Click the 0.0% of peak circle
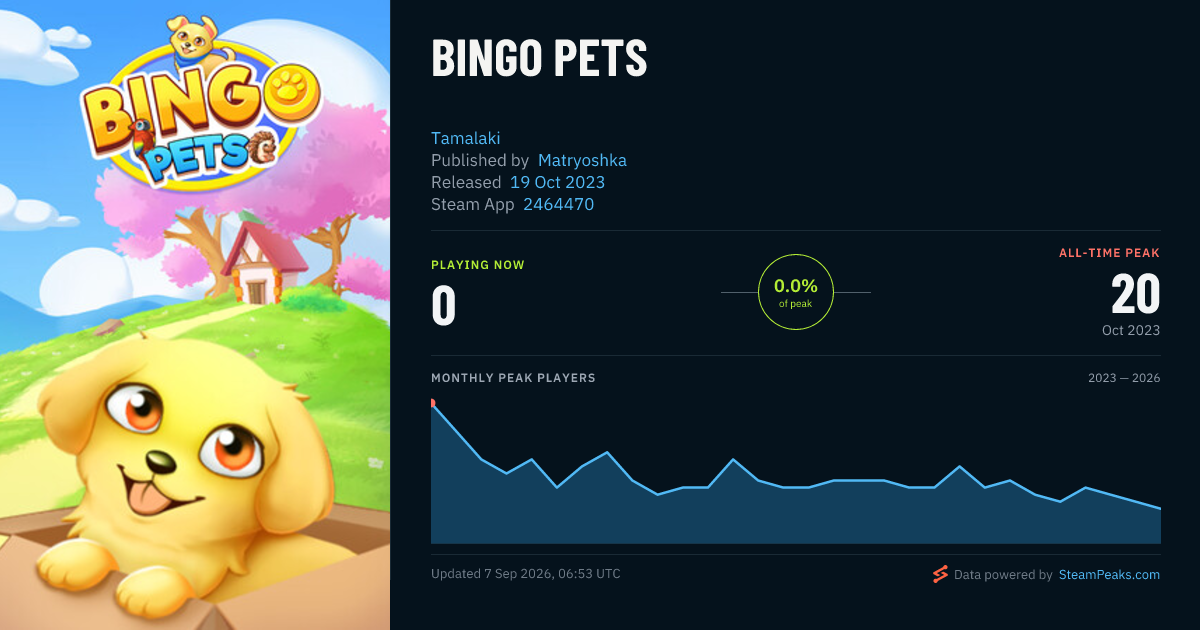 796,292
